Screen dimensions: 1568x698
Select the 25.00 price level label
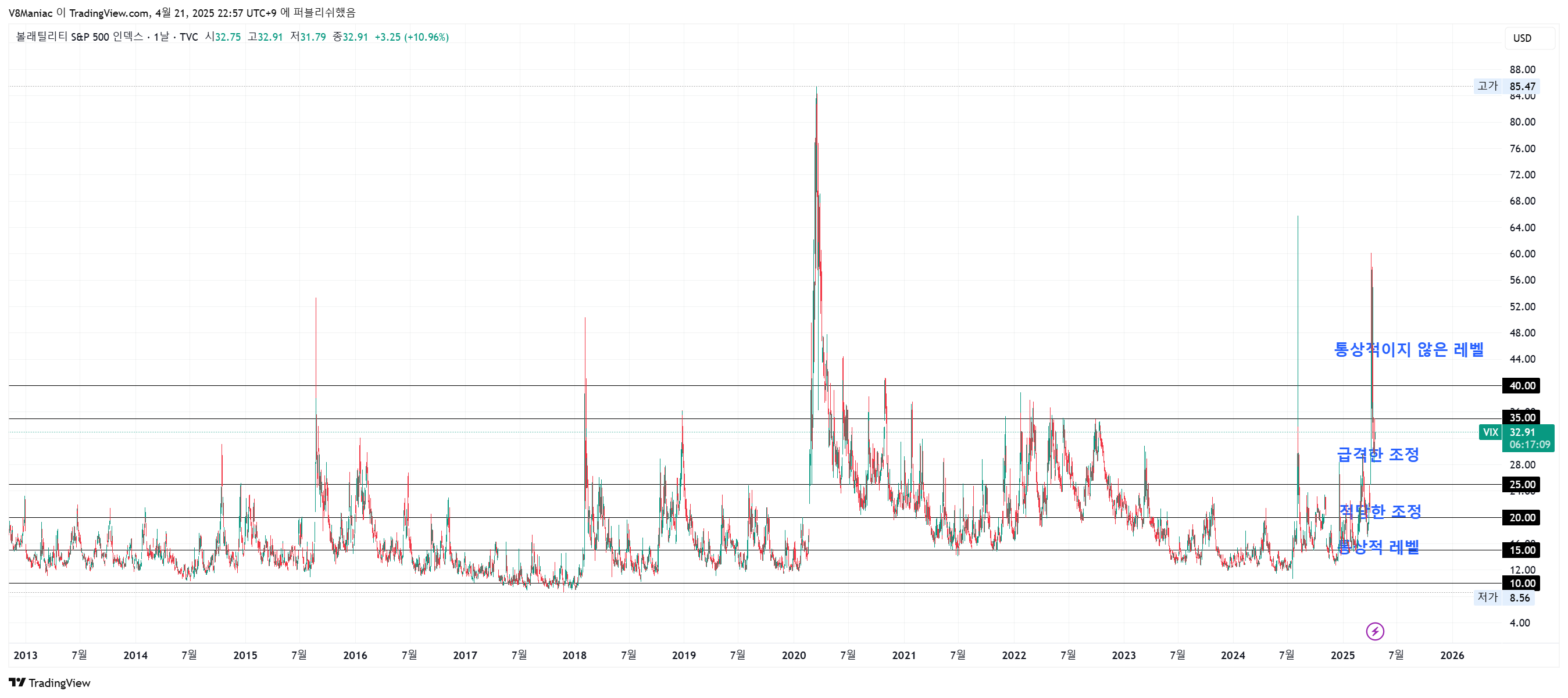pyautogui.click(x=1521, y=485)
